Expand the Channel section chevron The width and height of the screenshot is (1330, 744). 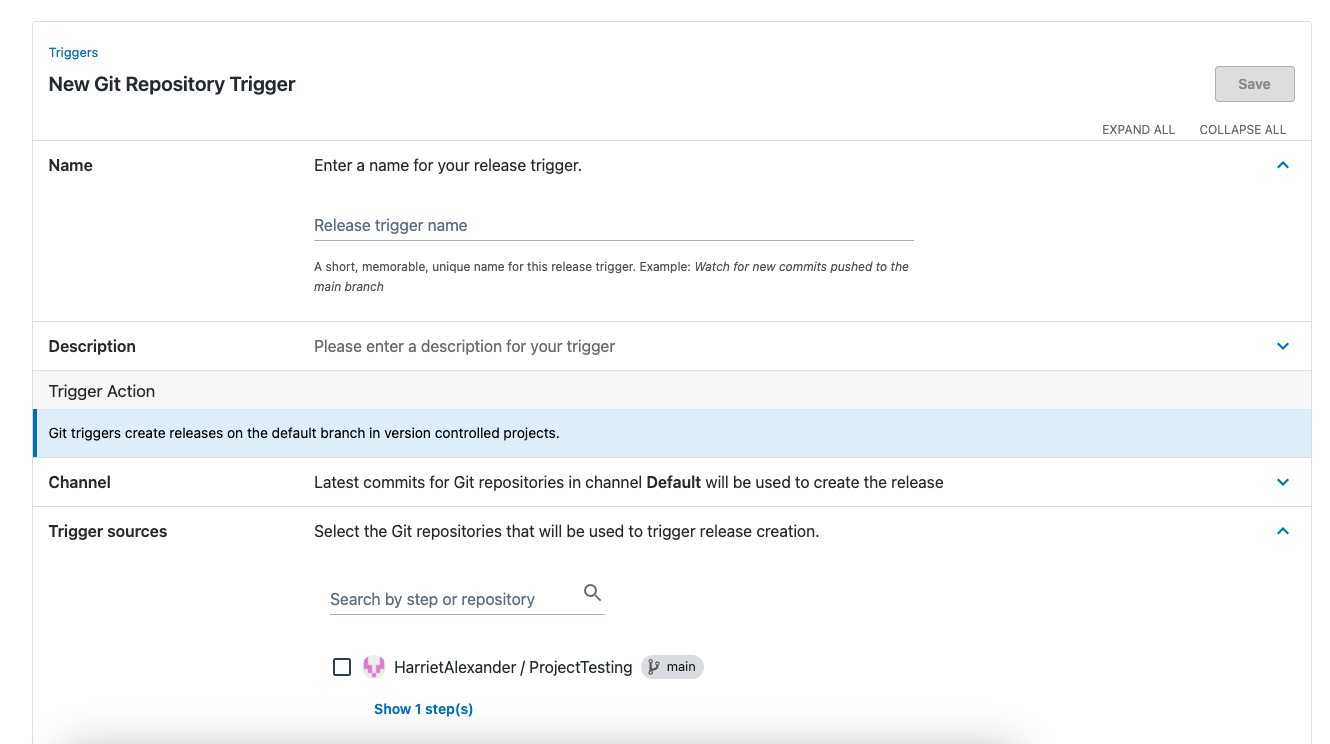1282,482
